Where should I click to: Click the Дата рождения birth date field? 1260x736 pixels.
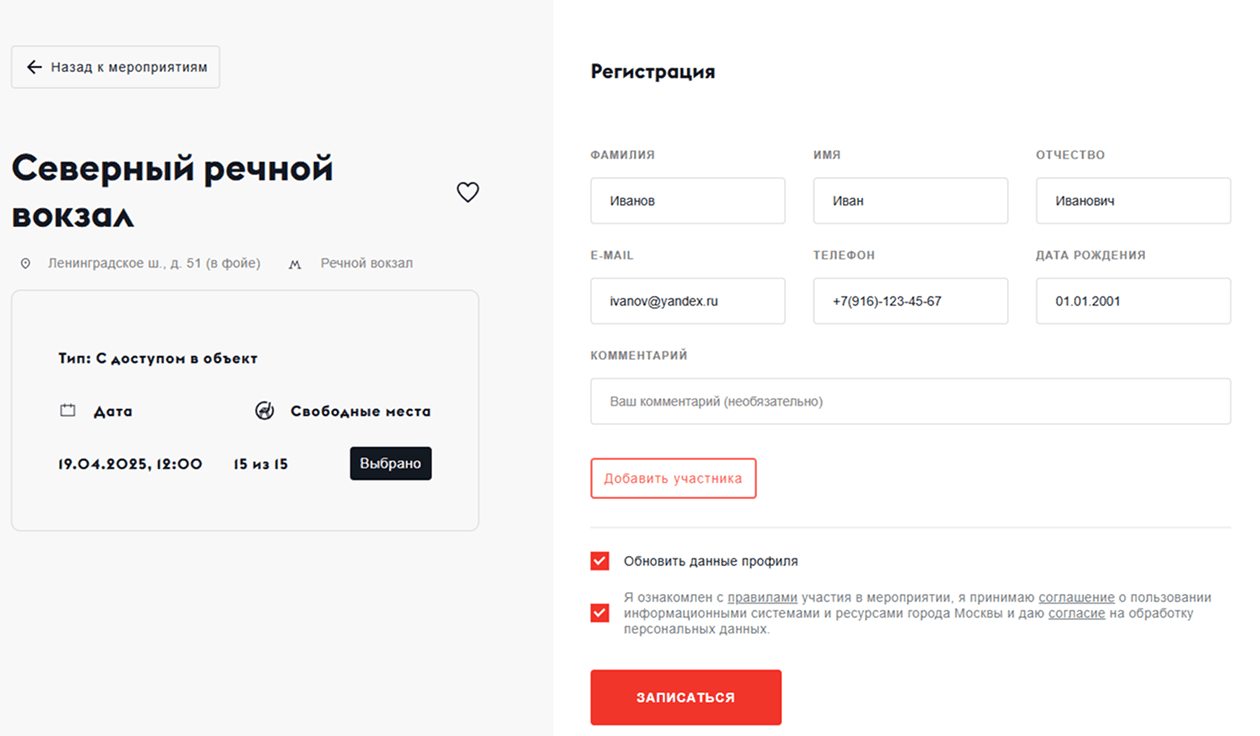point(1133,301)
